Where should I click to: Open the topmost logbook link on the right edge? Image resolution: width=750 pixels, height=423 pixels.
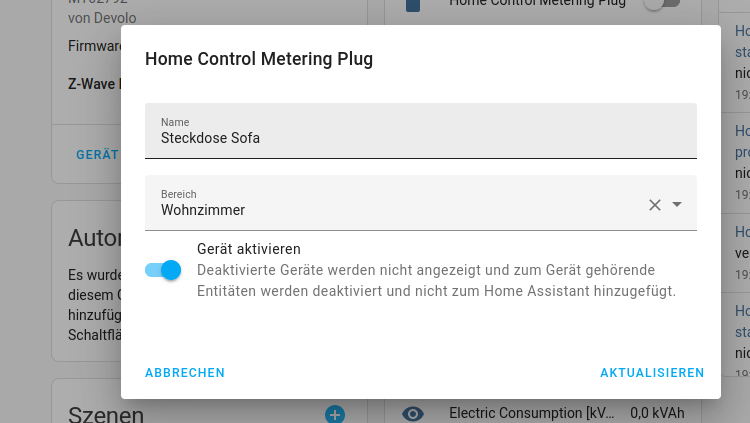click(742, 40)
